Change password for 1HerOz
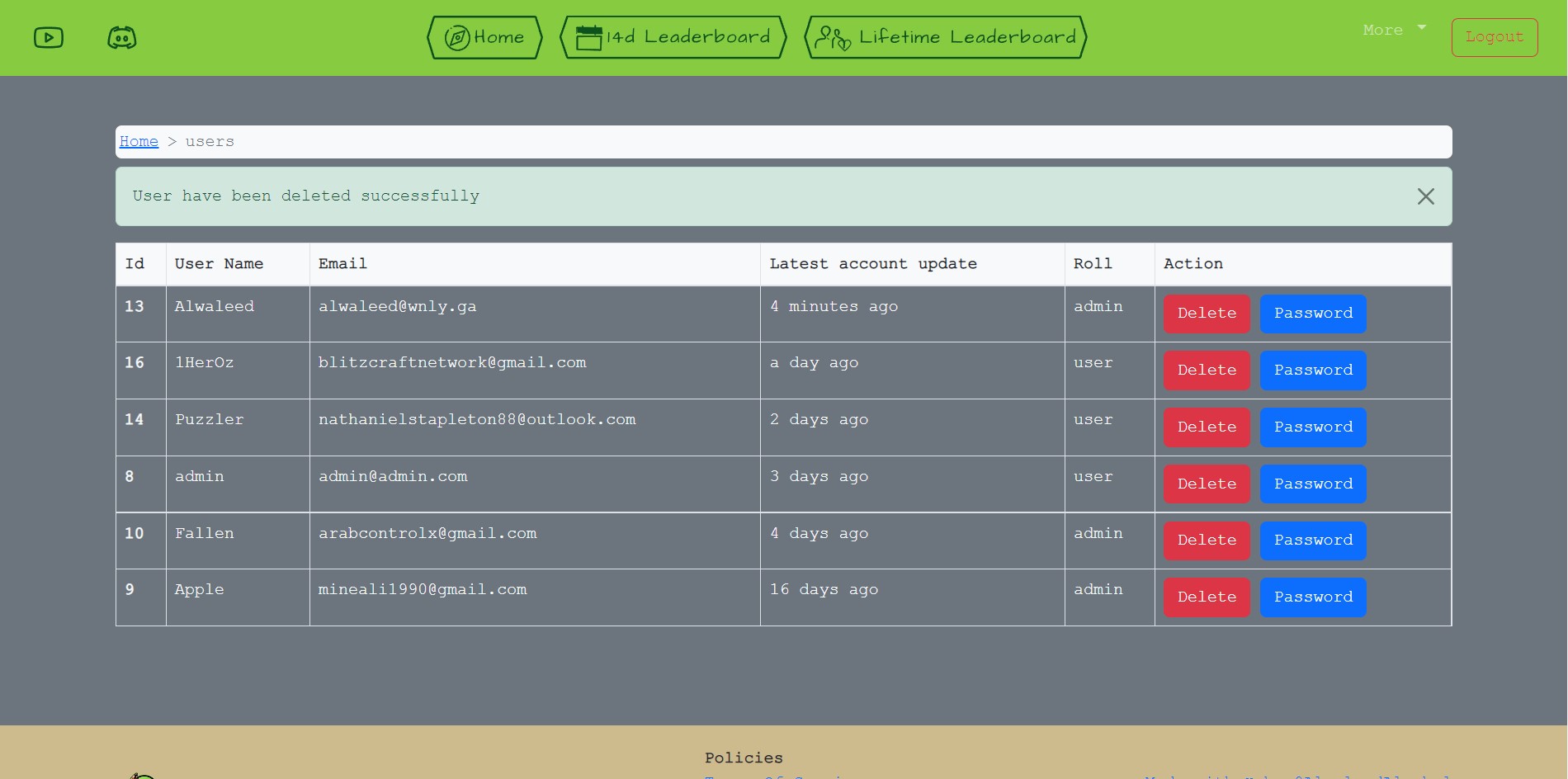The image size is (1568, 779). tap(1313, 371)
